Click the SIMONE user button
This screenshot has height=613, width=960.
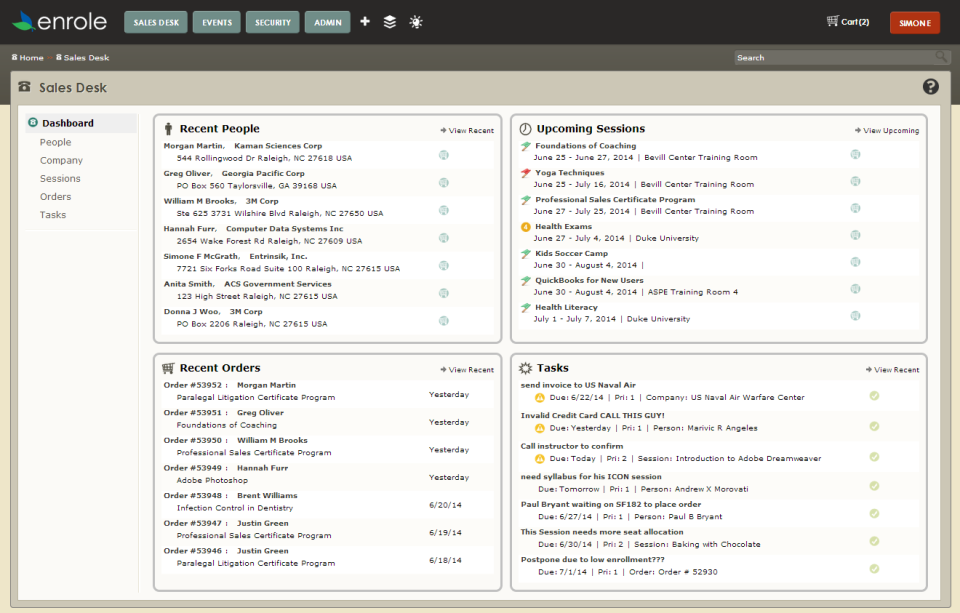click(x=915, y=23)
